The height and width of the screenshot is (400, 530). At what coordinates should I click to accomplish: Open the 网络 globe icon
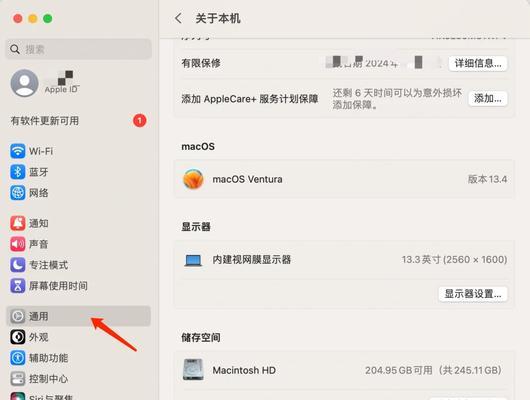18,193
